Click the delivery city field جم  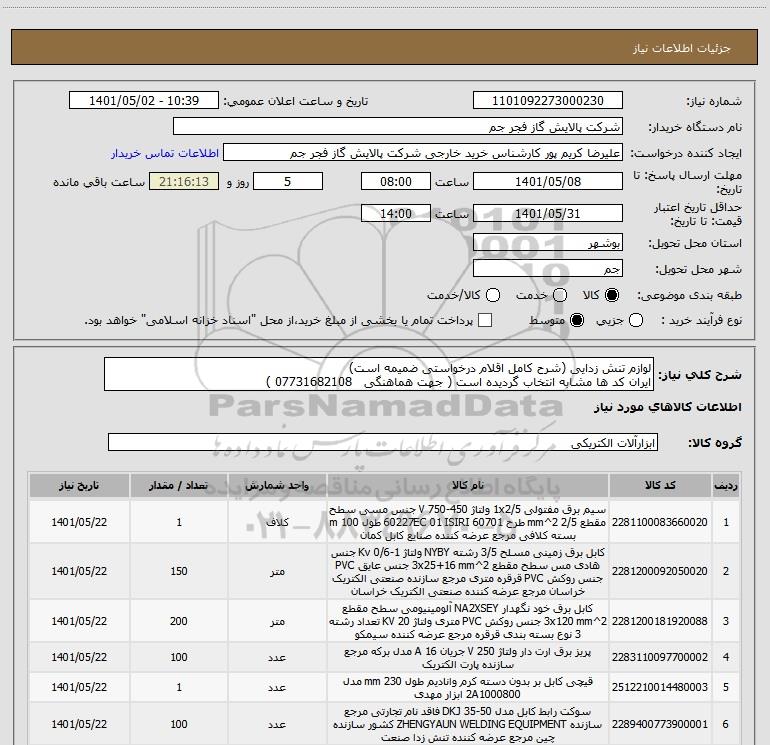[548, 268]
